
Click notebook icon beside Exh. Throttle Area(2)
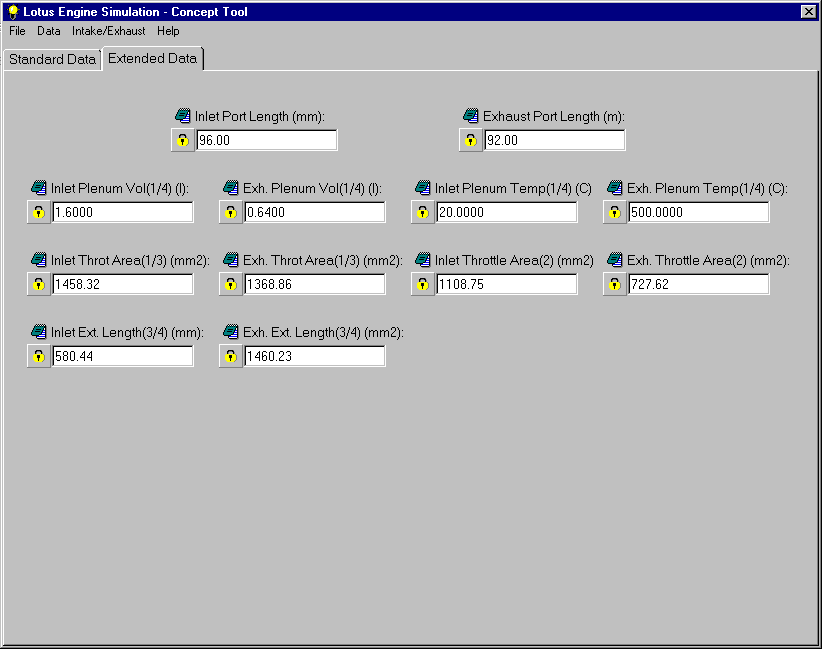click(614, 259)
